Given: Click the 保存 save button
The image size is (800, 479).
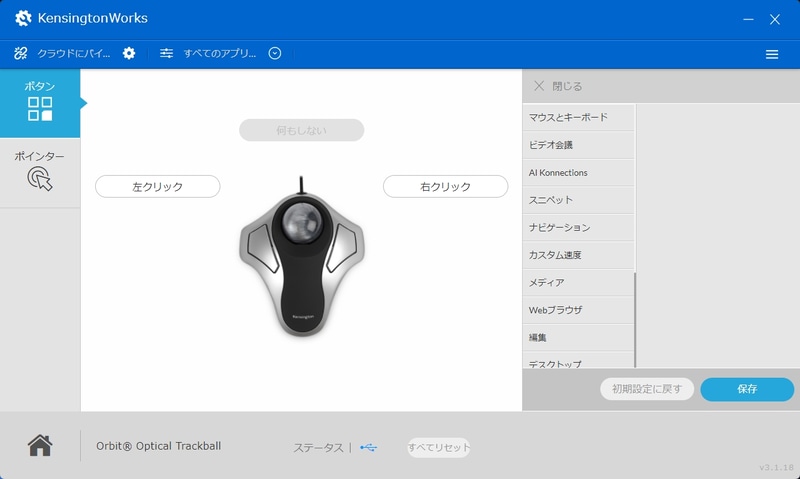Looking at the screenshot, I should pyautogui.click(x=747, y=389).
